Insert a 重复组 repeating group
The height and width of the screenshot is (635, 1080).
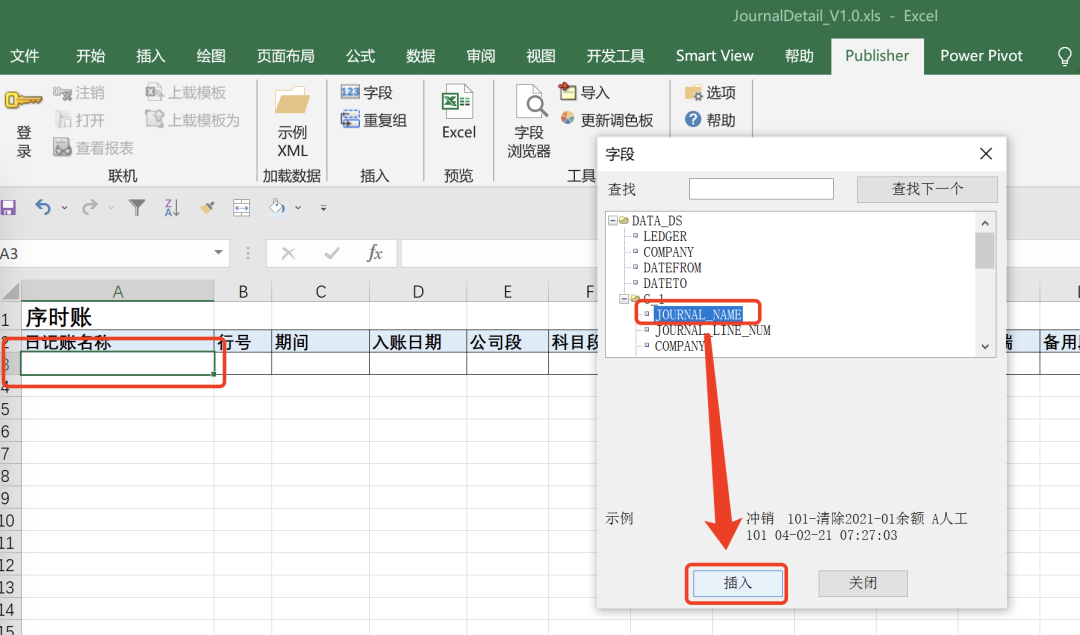[x=373, y=120]
